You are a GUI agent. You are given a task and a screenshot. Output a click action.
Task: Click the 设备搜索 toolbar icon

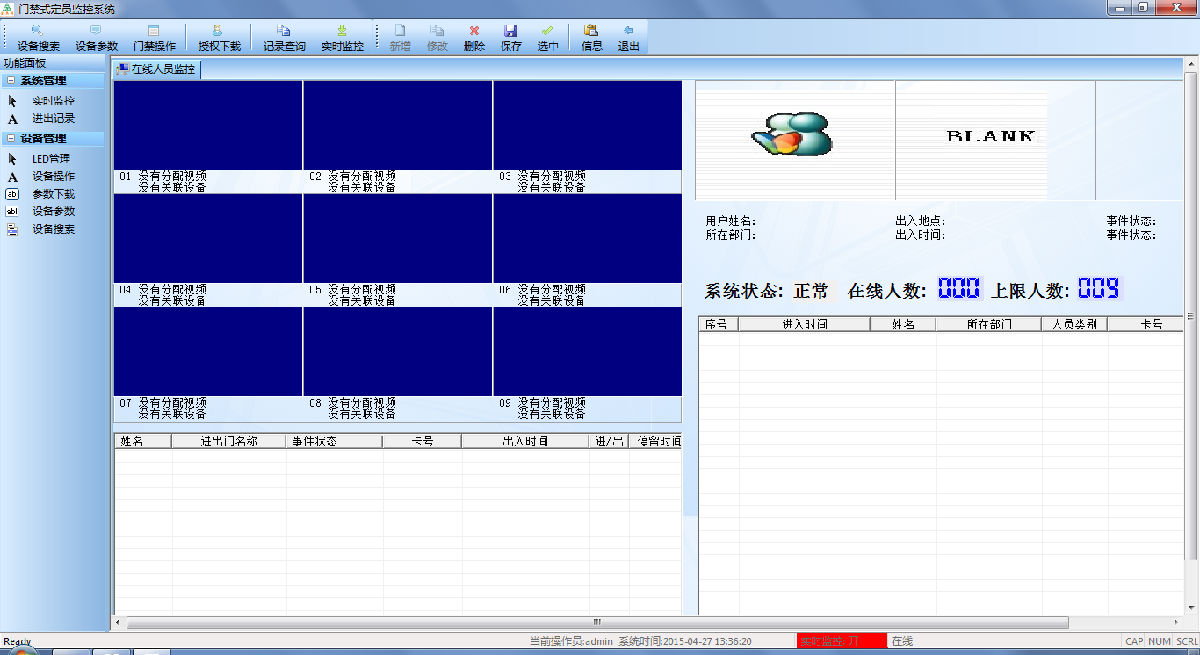point(38,37)
